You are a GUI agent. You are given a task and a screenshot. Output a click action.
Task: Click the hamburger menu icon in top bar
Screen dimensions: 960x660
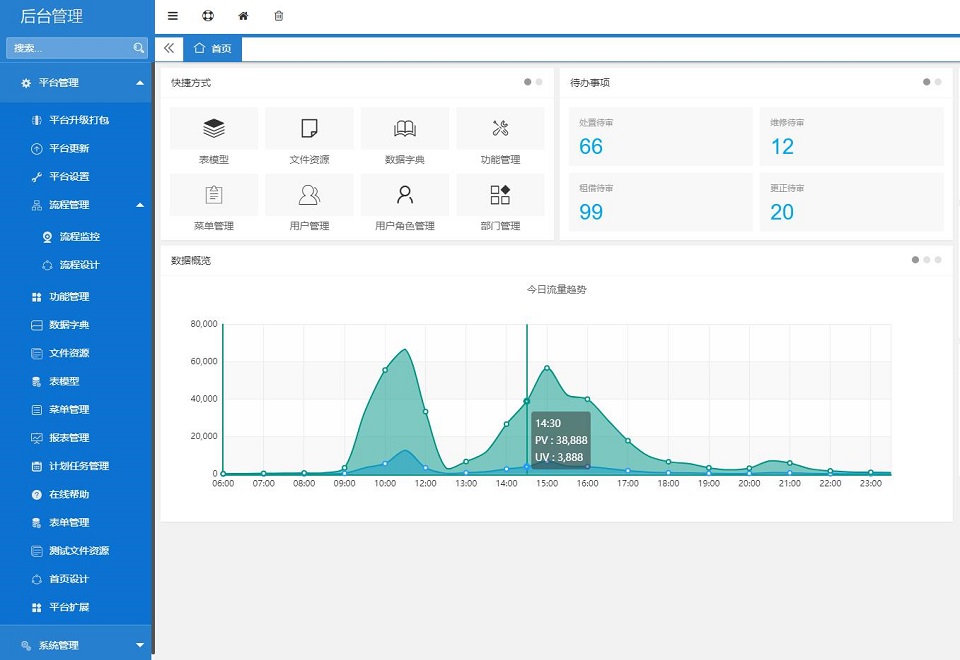pyautogui.click(x=173, y=16)
